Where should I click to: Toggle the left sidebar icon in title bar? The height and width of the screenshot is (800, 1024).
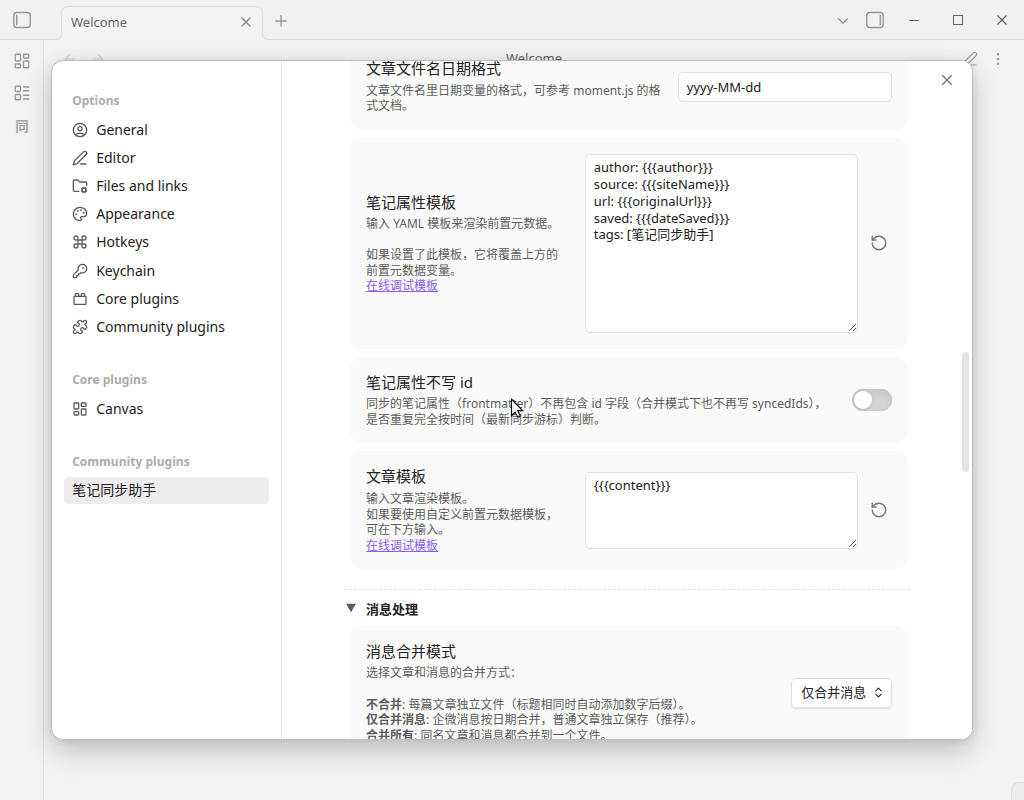[x=22, y=20]
